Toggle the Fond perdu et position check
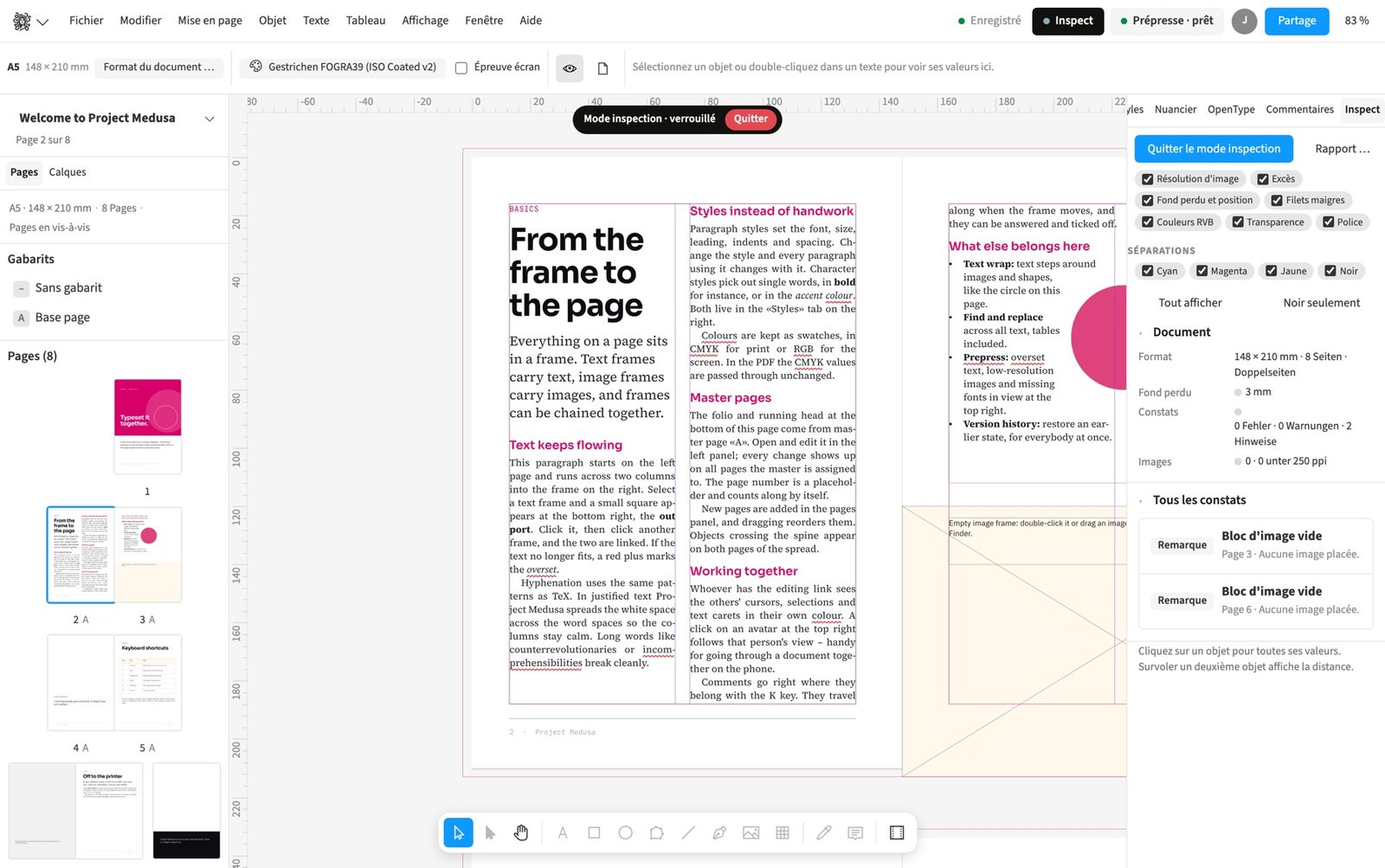Screen dimensions: 1385x868 (1197, 200)
